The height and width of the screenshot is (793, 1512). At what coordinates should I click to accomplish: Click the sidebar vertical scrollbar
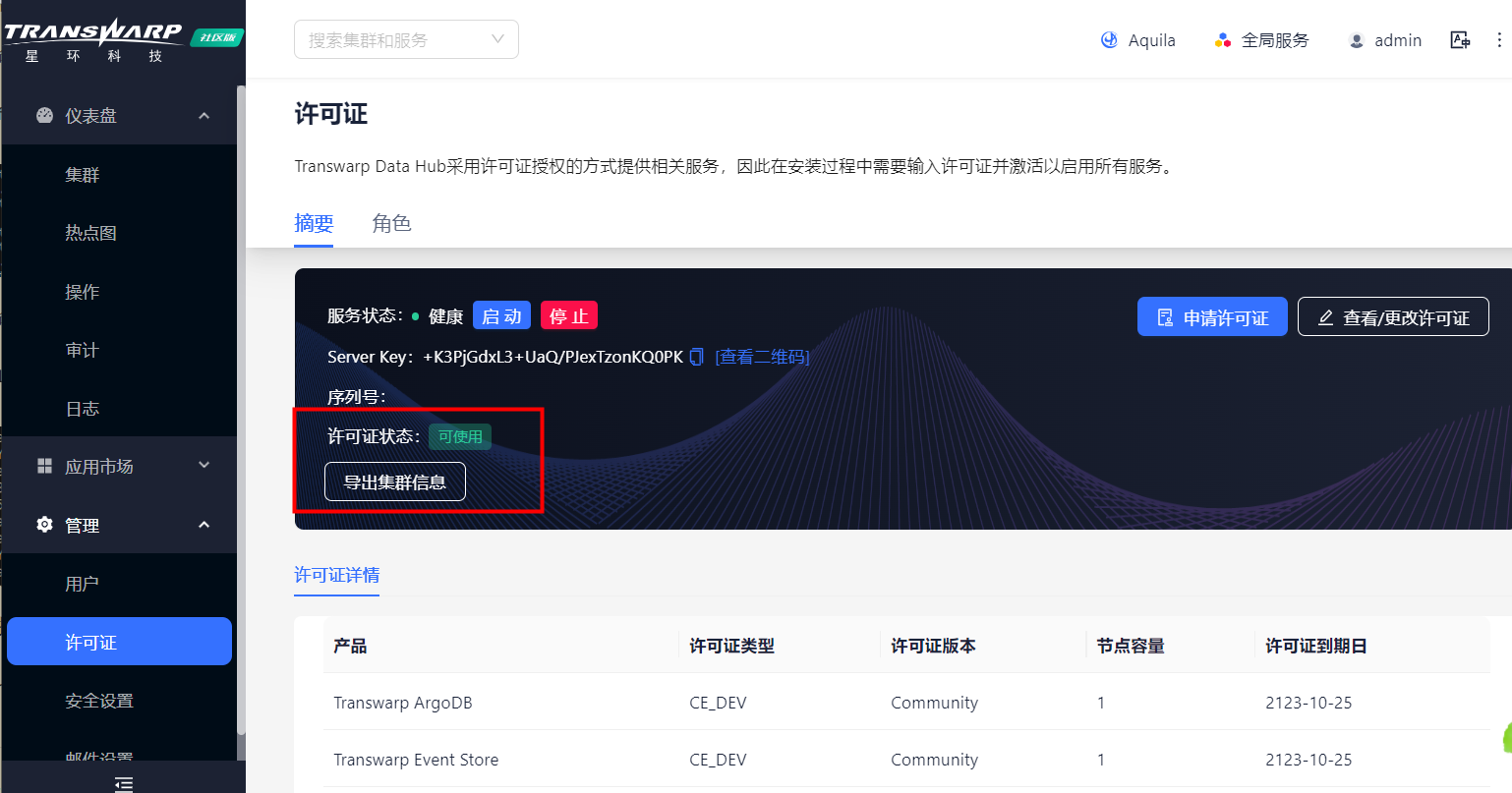pyautogui.click(x=241, y=410)
